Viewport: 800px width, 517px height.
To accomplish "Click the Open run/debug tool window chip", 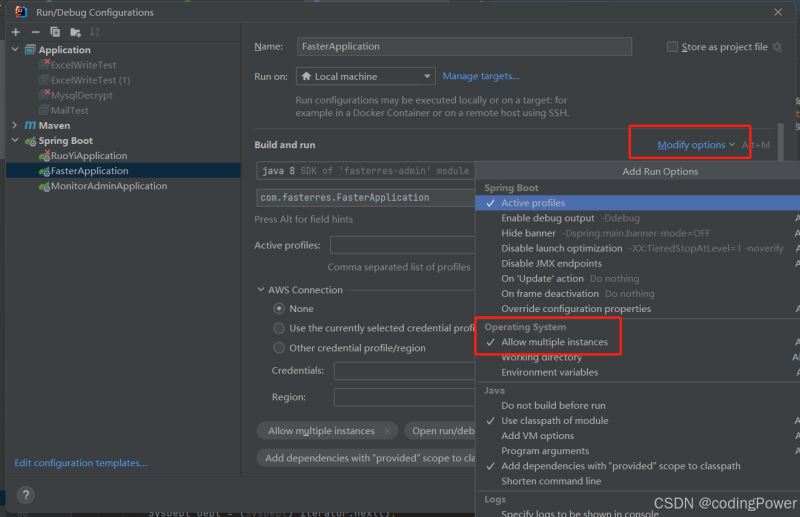I will tap(440, 431).
